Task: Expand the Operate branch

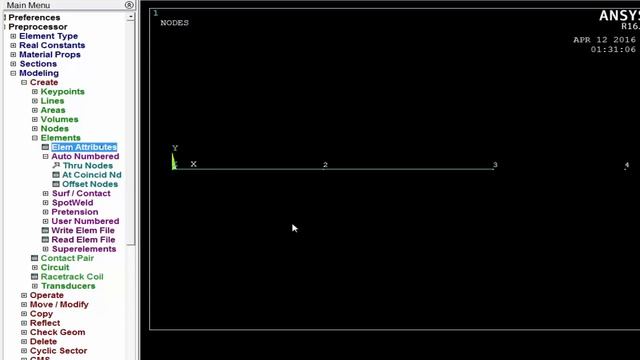Action: pyautogui.click(x=24, y=295)
